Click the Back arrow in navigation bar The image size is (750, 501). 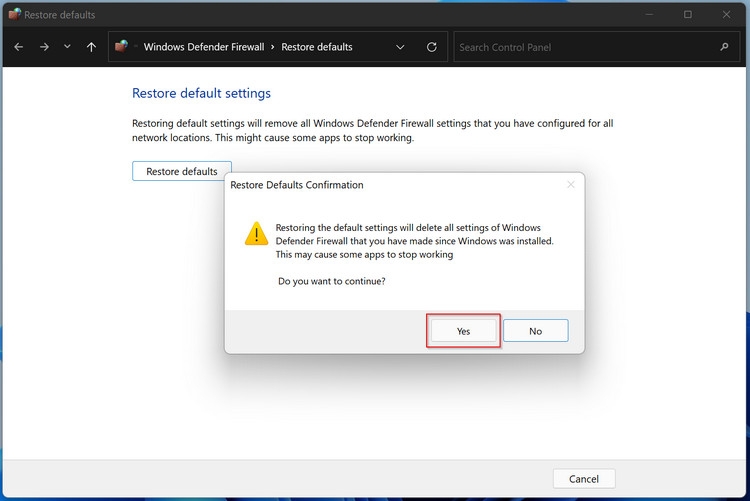pyautogui.click(x=19, y=47)
